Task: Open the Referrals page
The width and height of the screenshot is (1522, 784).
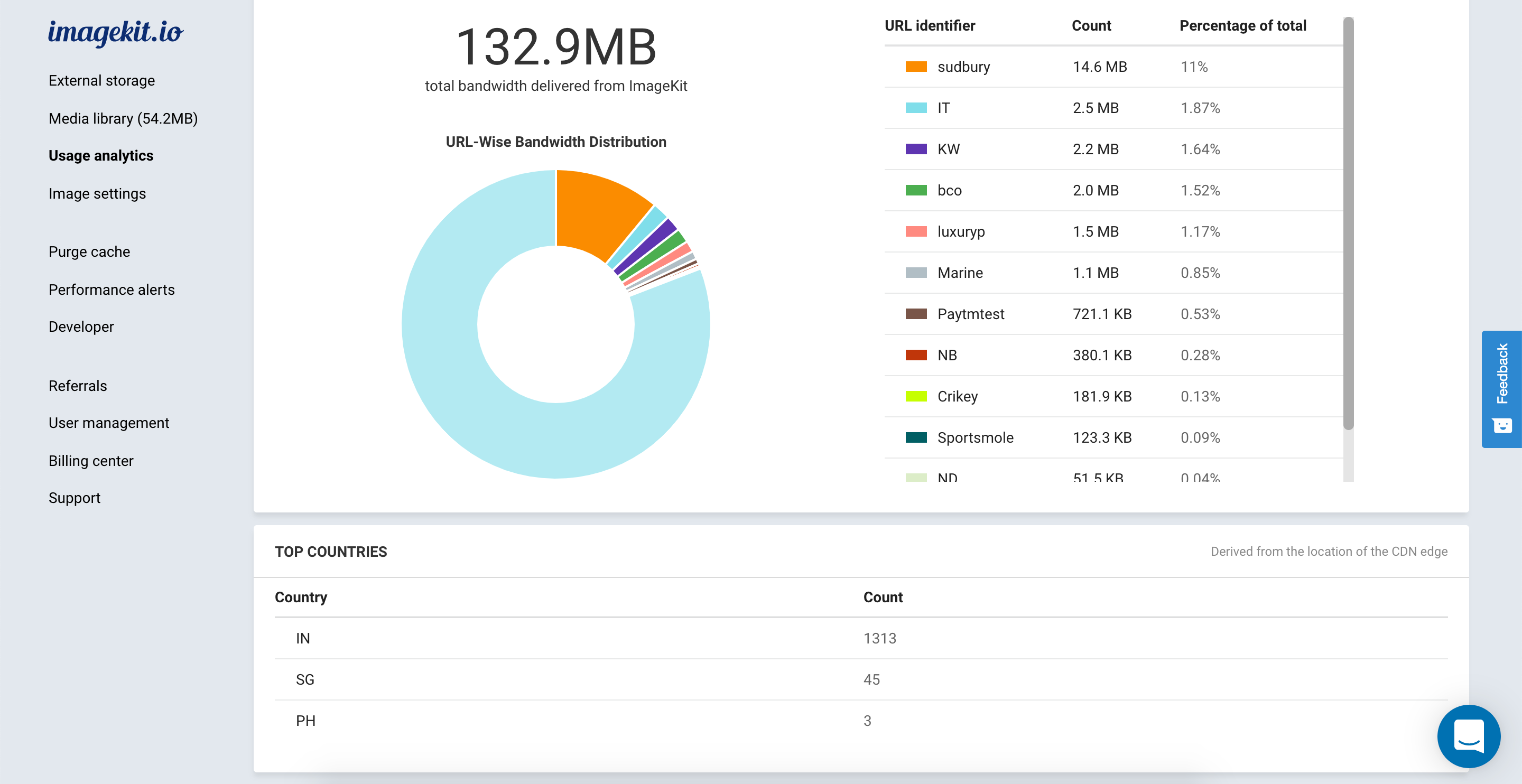Action: (77, 386)
